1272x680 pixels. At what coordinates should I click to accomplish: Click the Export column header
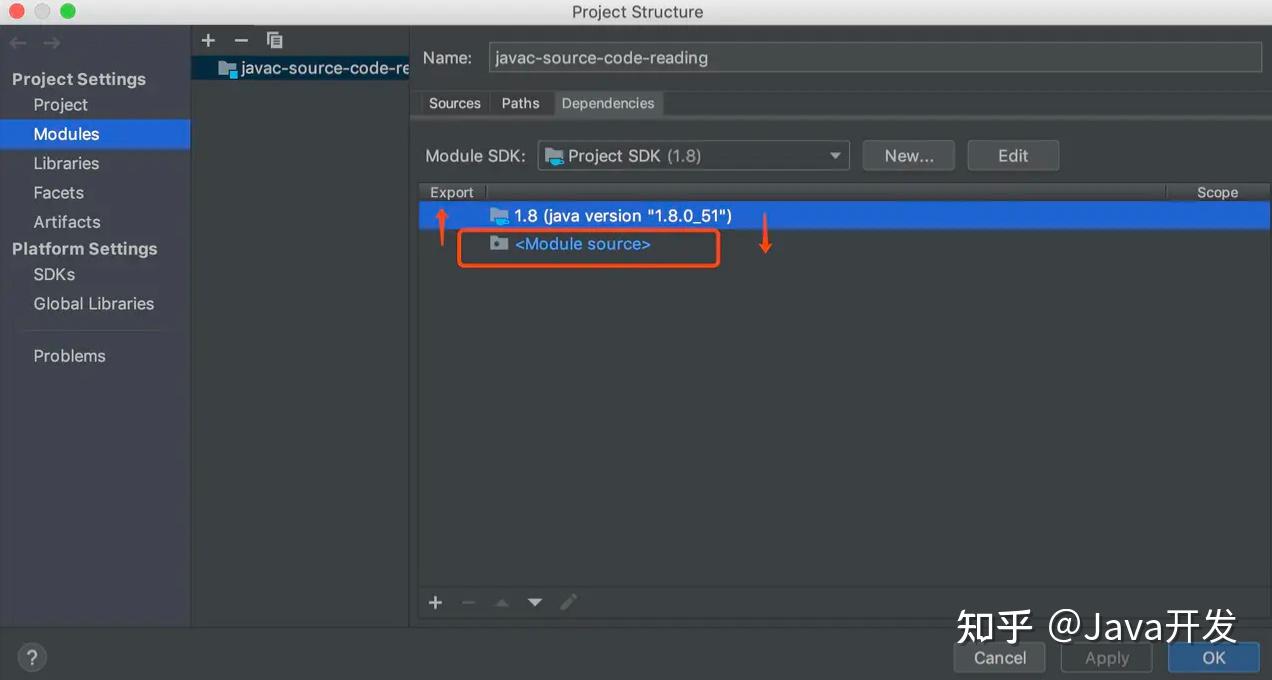(452, 192)
